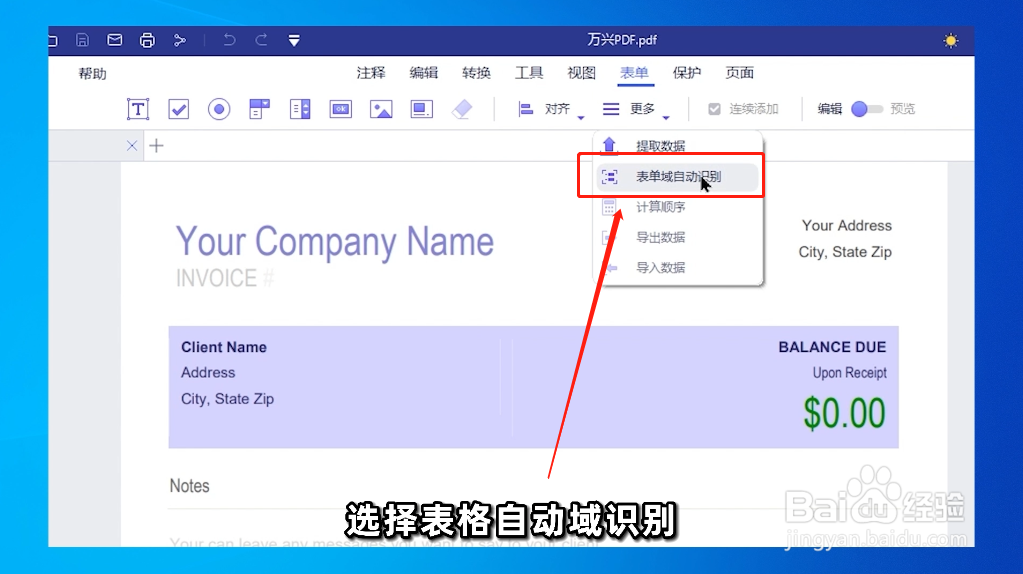Open the 页面 tab

(740, 73)
